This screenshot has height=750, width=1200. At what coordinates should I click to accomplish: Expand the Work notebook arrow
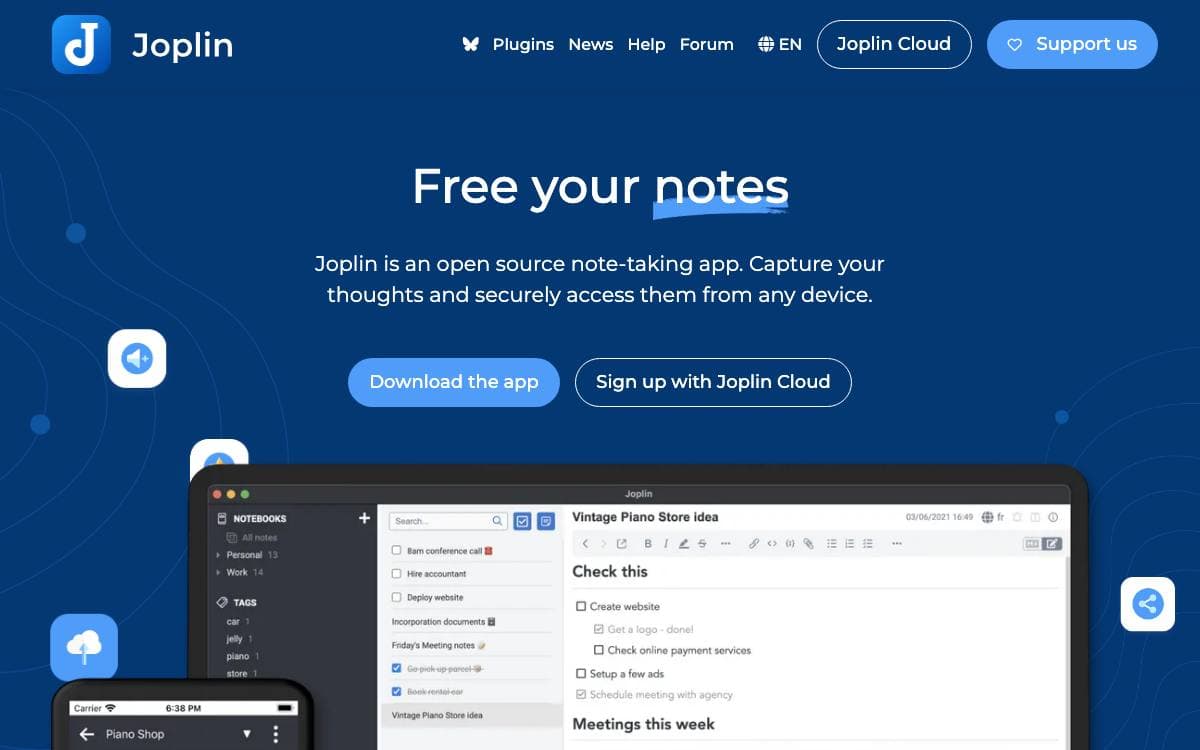(x=218, y=573)
